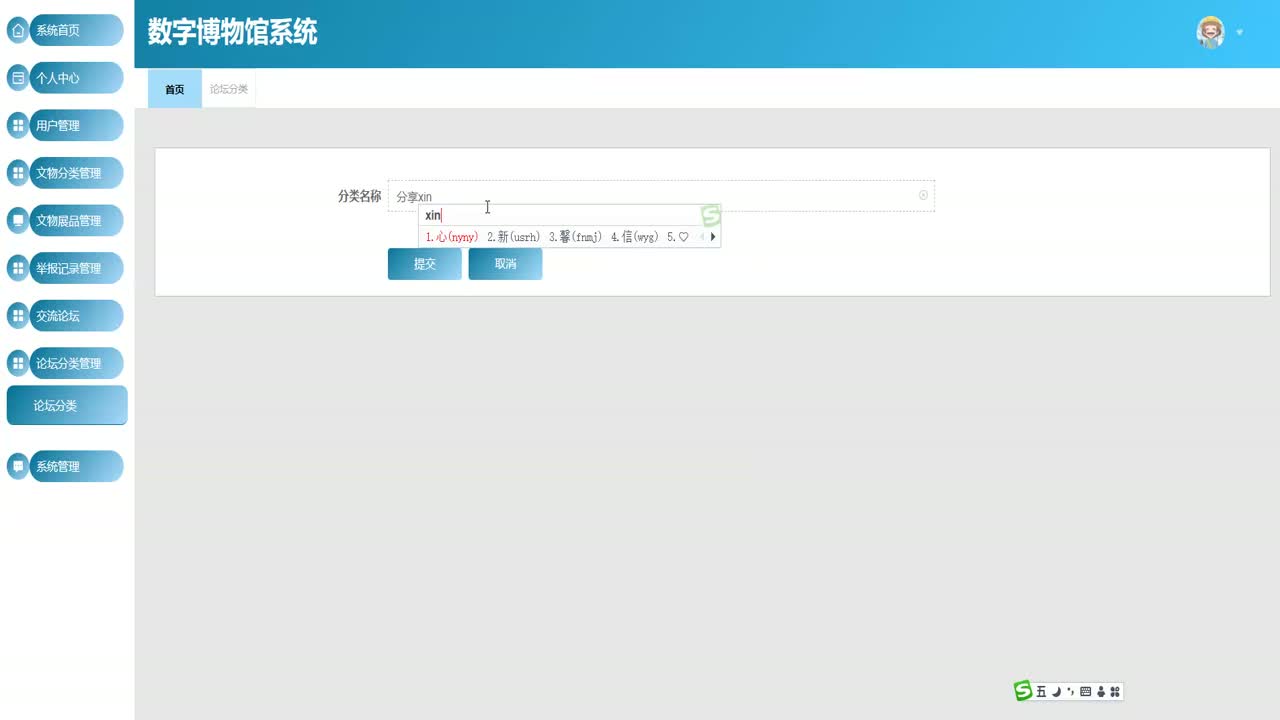1280x720 pixels.
Task: Expand 文物分类管理 menu
Action: click(x=76, y=173)
